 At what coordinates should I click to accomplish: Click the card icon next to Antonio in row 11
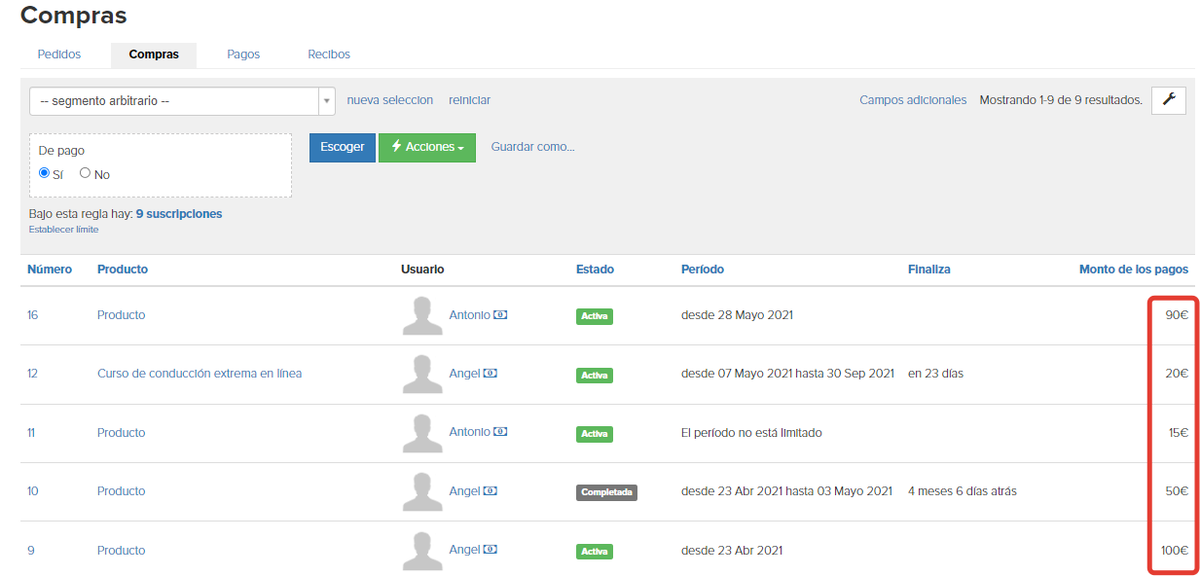(501, 432)
